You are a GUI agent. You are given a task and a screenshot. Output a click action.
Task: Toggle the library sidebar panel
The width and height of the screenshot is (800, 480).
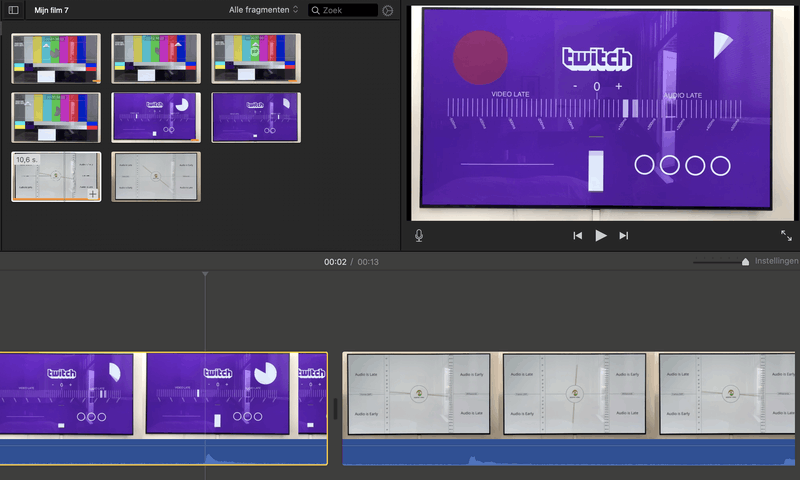(14, 10)
